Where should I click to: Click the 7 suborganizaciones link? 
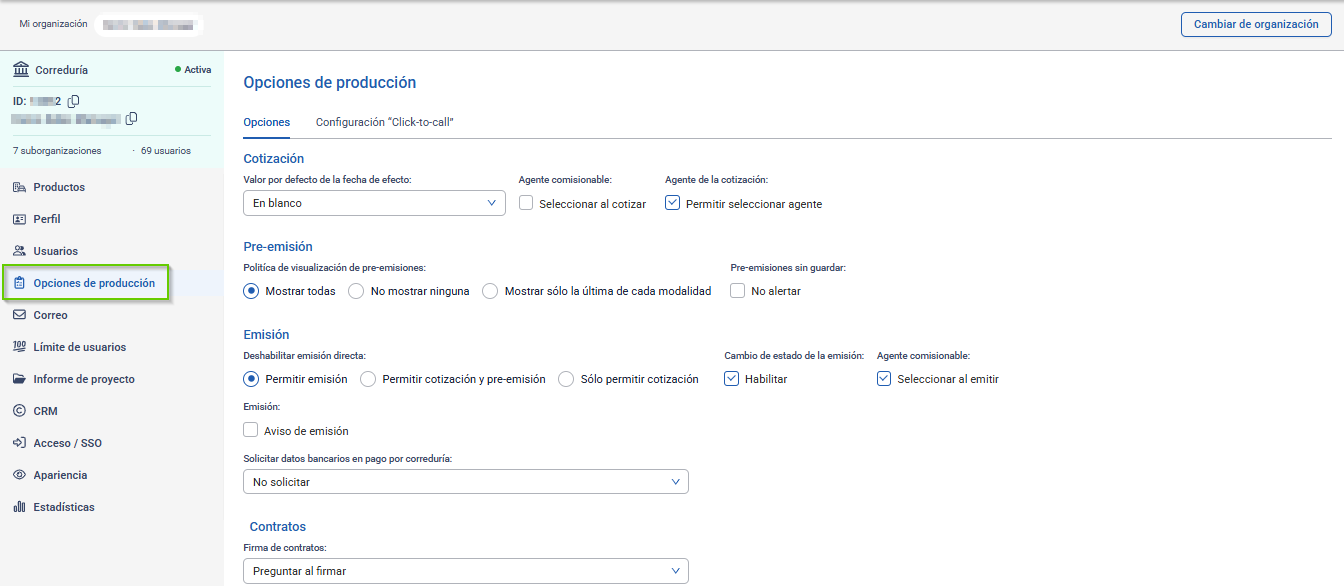(57, 151)
